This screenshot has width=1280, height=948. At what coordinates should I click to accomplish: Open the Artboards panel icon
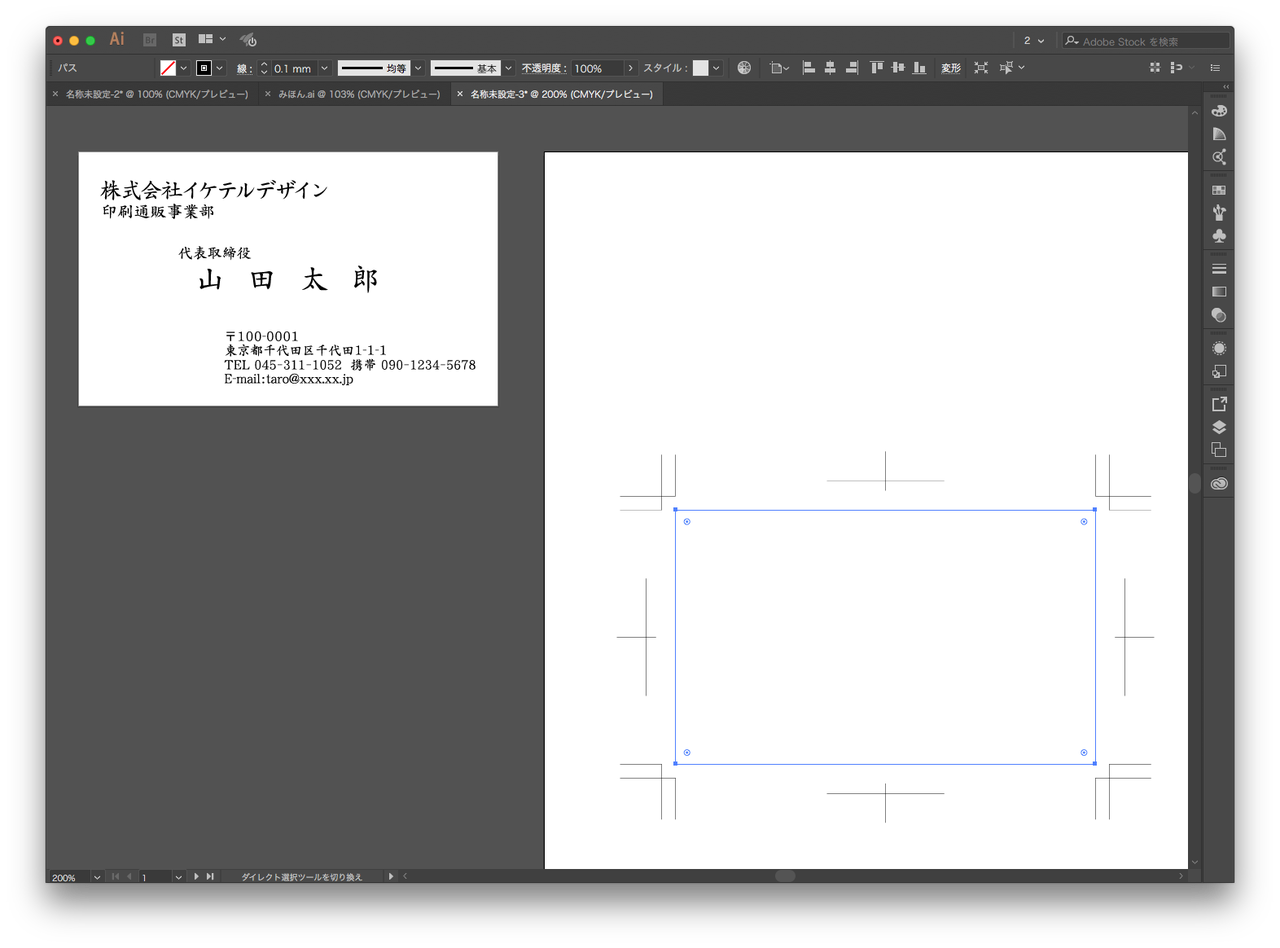[x=1219, y=450]
